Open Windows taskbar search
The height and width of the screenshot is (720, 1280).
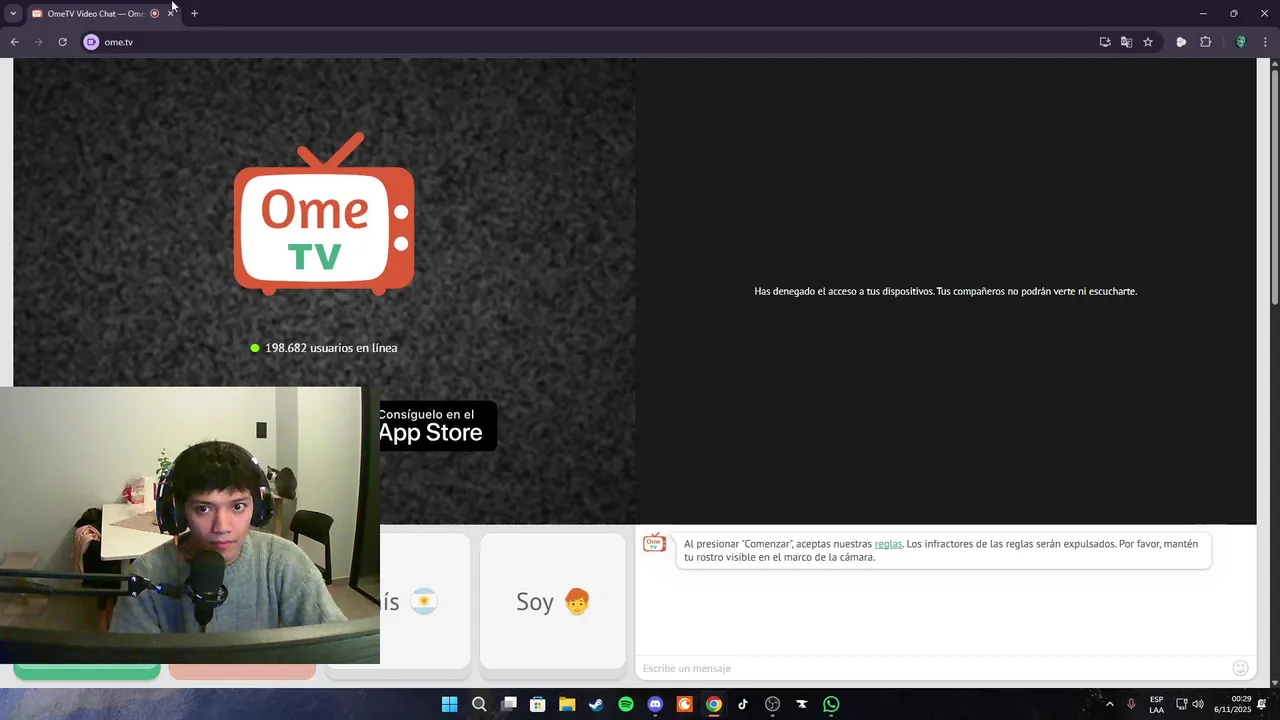click(479, 704)
